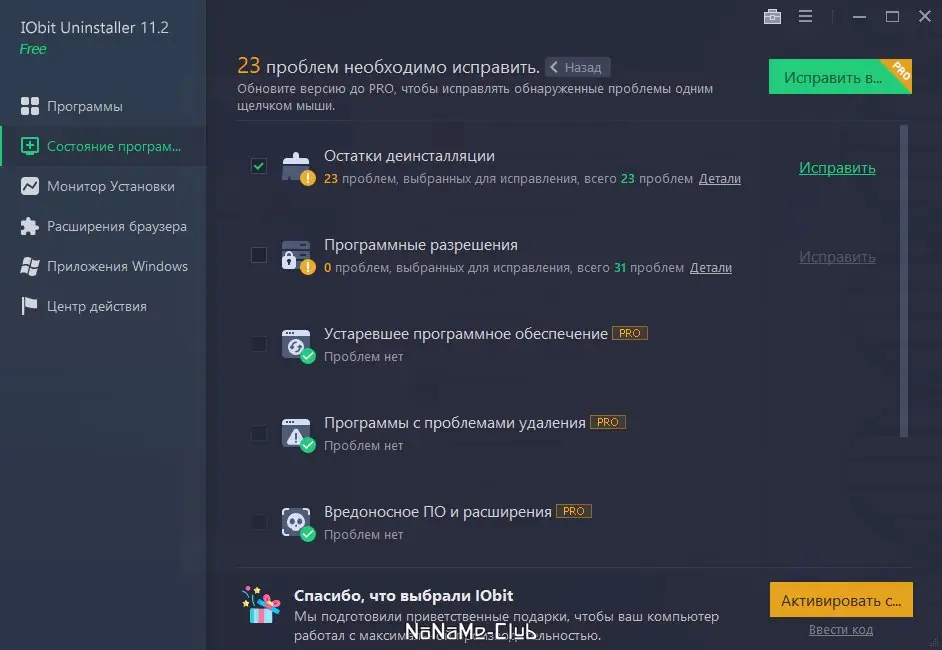Screen dimensions: 942x650
Task: Click the Монитор Установки chart icon
Action: [29, 186]
